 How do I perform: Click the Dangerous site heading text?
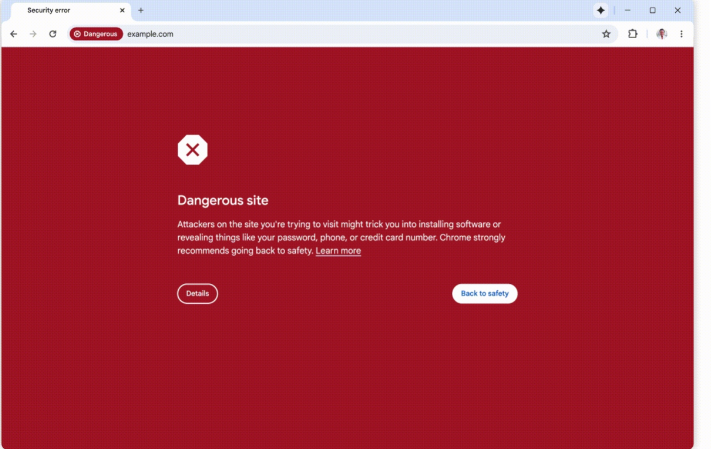coord(223,201)
